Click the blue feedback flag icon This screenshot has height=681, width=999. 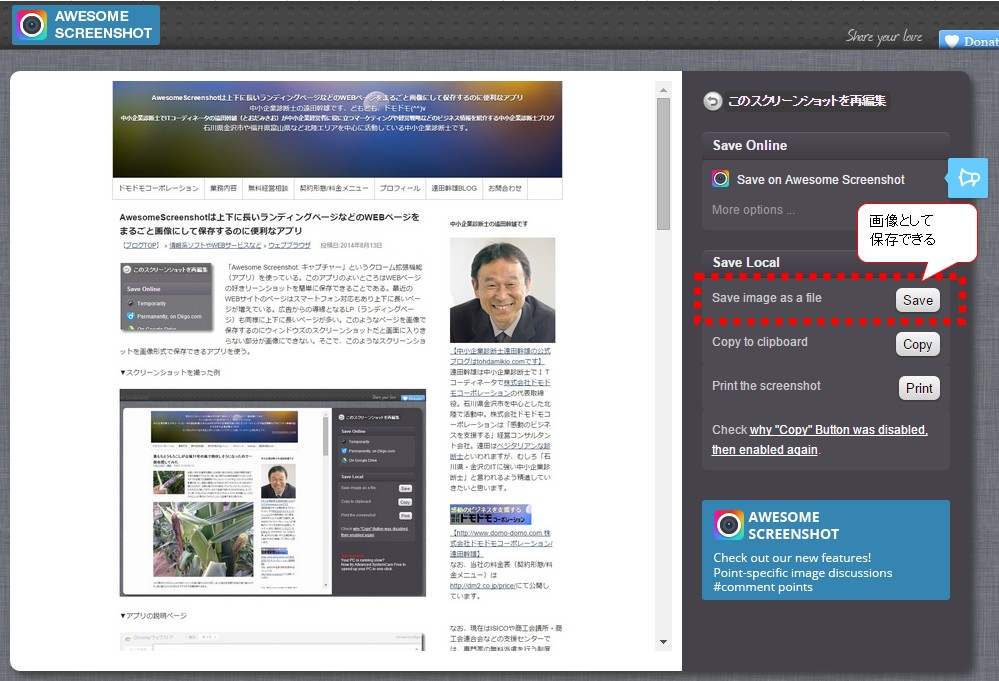click(x=968, y=178)
